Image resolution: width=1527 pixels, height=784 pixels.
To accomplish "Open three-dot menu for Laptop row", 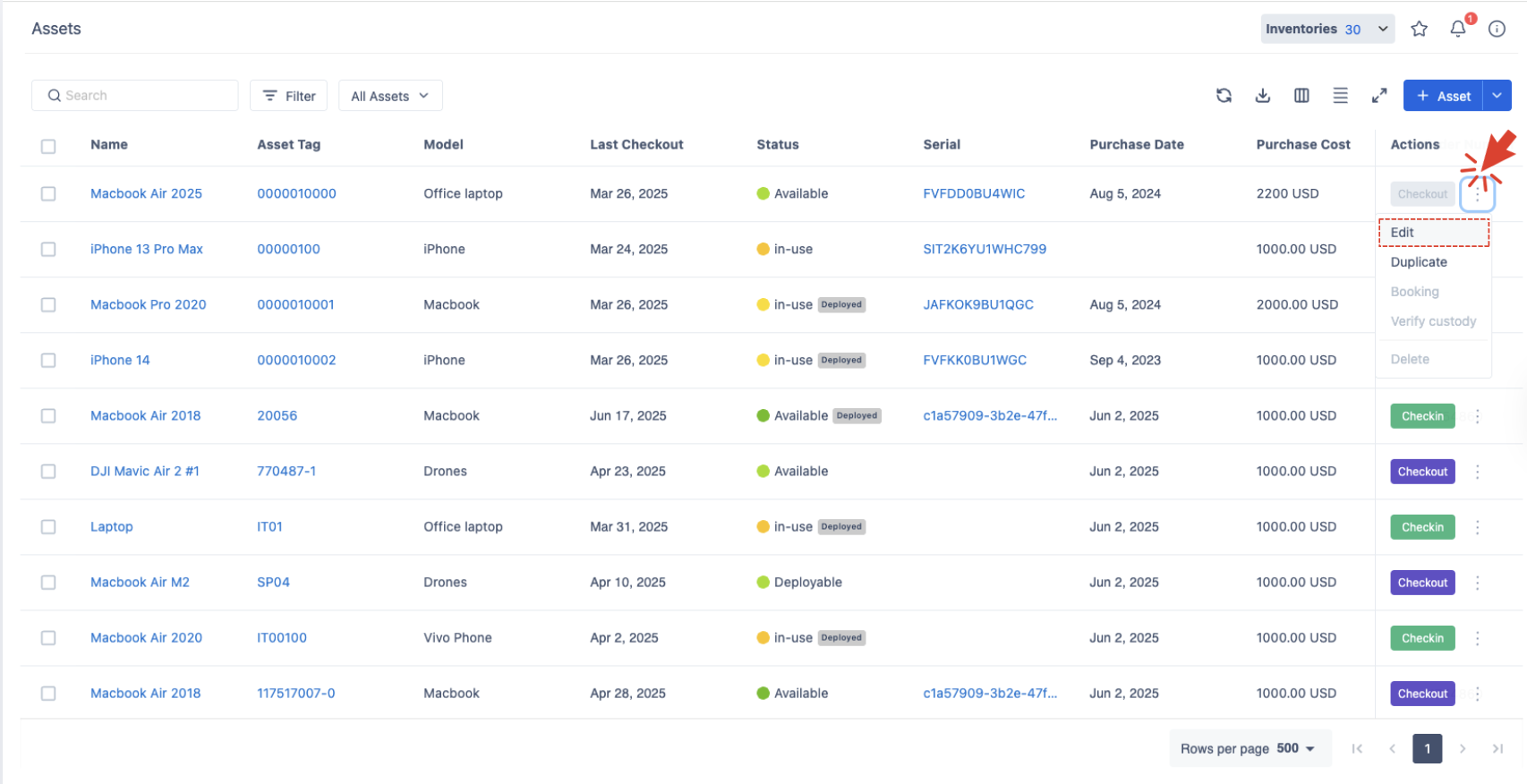I will point(1477,527).
